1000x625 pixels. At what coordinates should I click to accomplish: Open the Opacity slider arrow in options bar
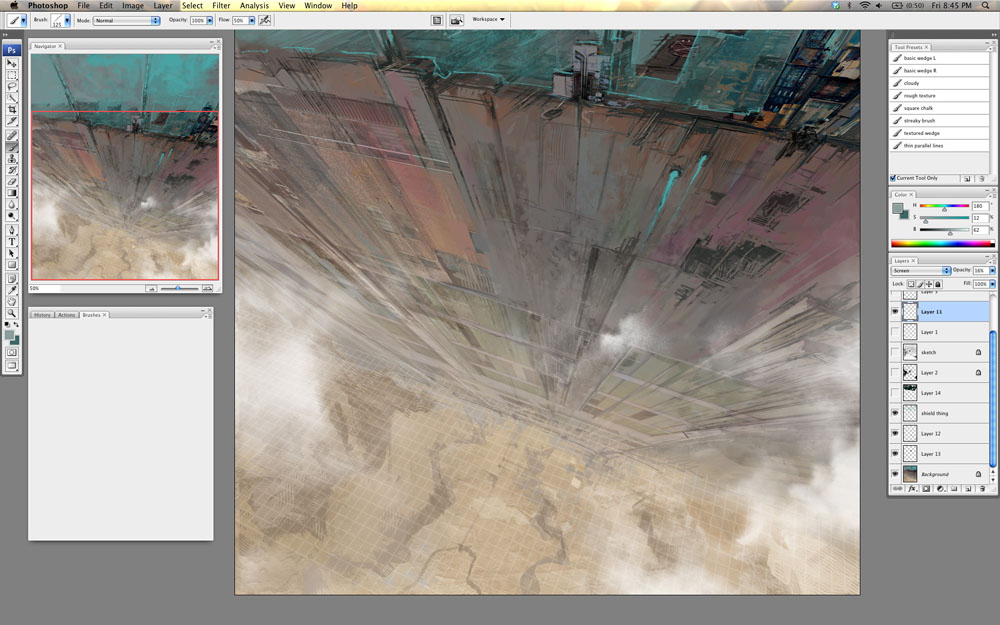click(x=209, y=20)
